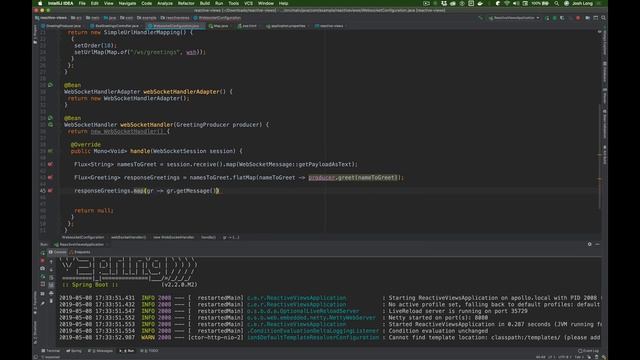Open the application.properties editor tab
Screen dimensions: 640x360
(x=286, y=26)
